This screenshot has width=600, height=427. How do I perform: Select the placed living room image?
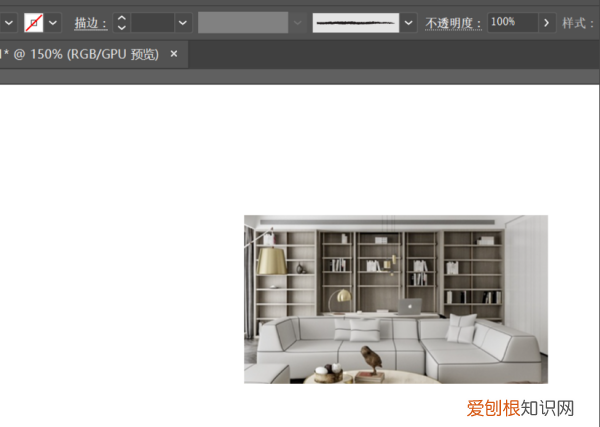(x=395, y=299)
